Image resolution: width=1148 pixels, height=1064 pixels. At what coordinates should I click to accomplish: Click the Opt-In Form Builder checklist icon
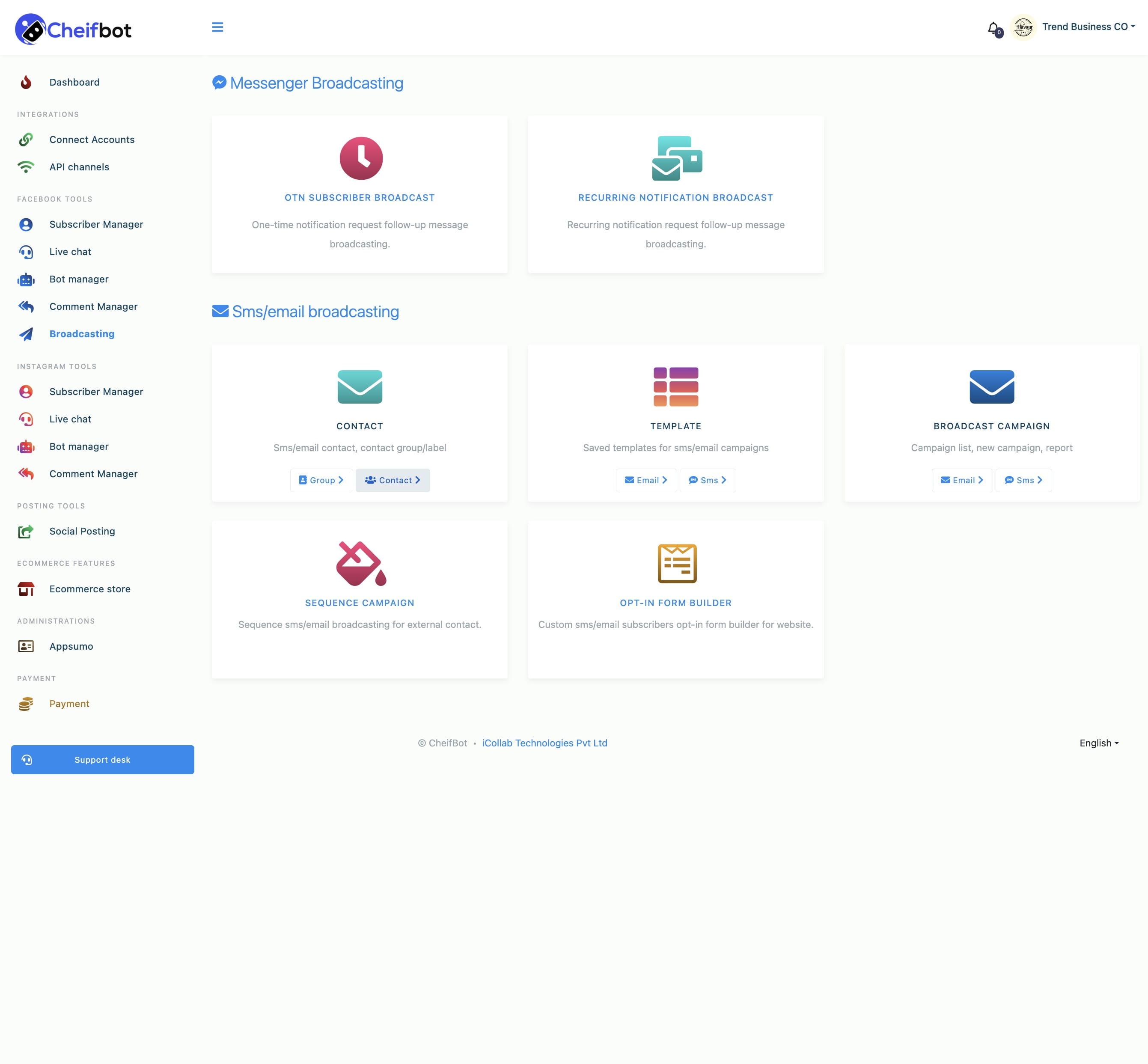676,562
